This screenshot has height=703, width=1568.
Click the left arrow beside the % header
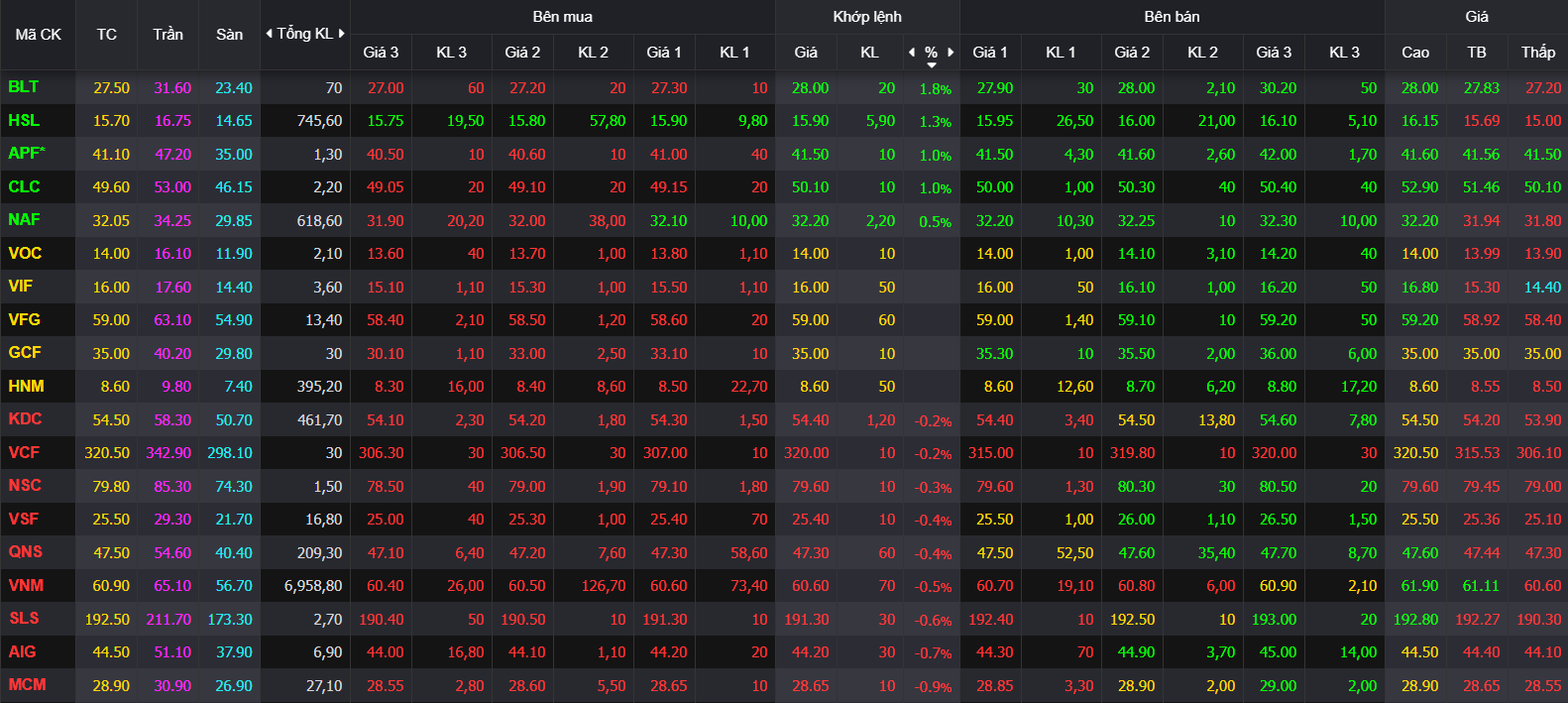[x=912, y=53]
